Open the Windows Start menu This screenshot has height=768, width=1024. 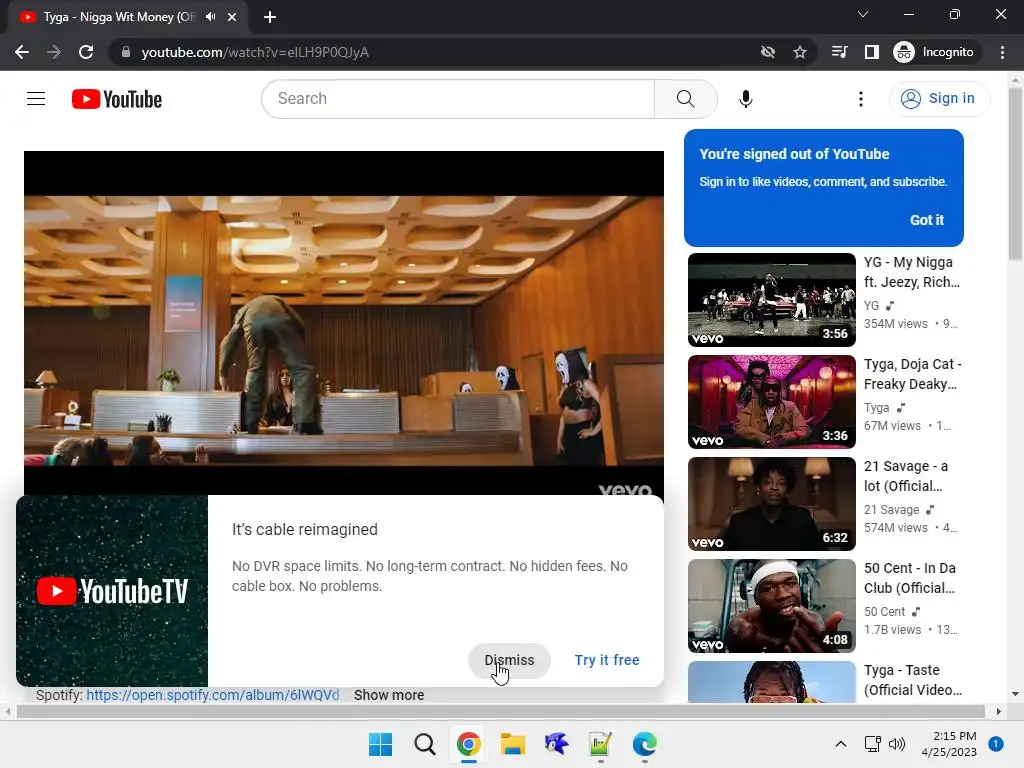click(x=380, y=744)
